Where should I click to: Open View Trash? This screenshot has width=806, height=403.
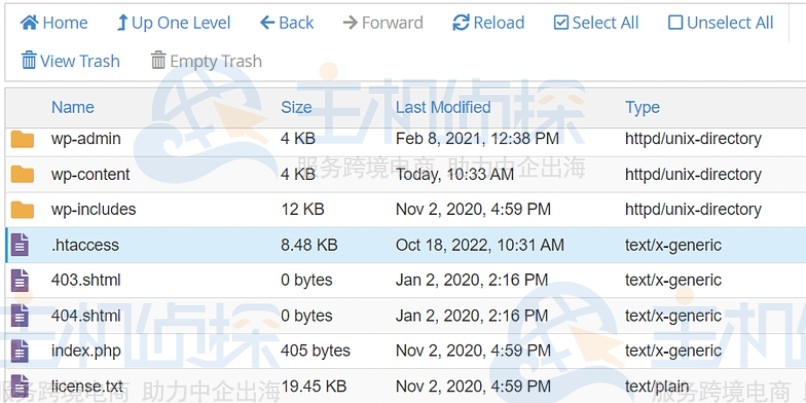point(70,61)
